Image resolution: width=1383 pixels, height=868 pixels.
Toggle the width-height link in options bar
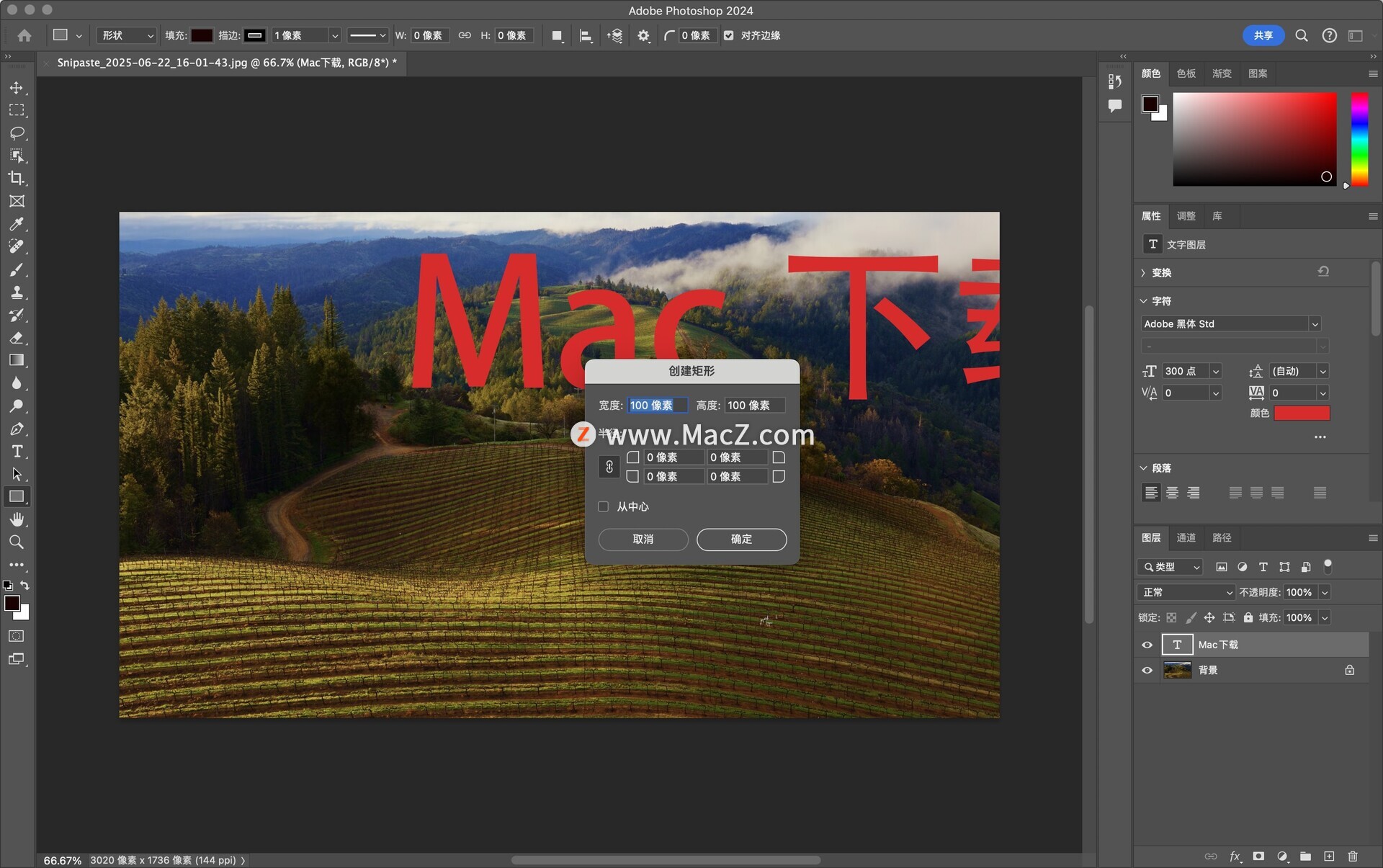(465, 35)
